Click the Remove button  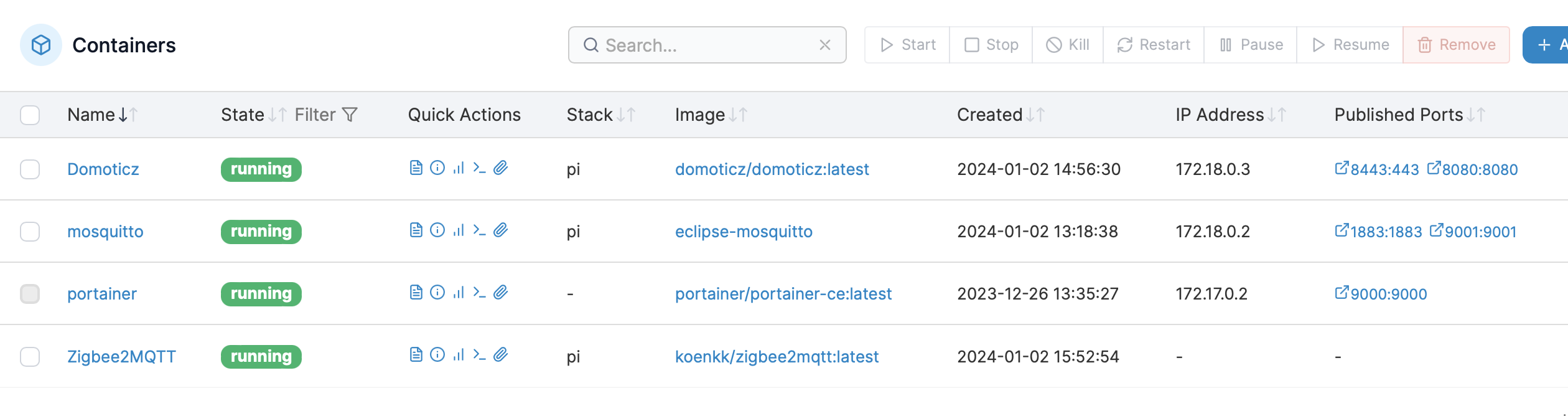(1457, 45)
